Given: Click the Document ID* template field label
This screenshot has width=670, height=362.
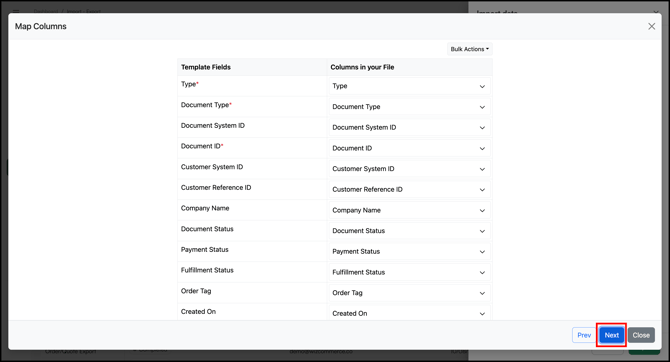Looking at the screenshot, I should pyautogui.click(x=202, y=146).
